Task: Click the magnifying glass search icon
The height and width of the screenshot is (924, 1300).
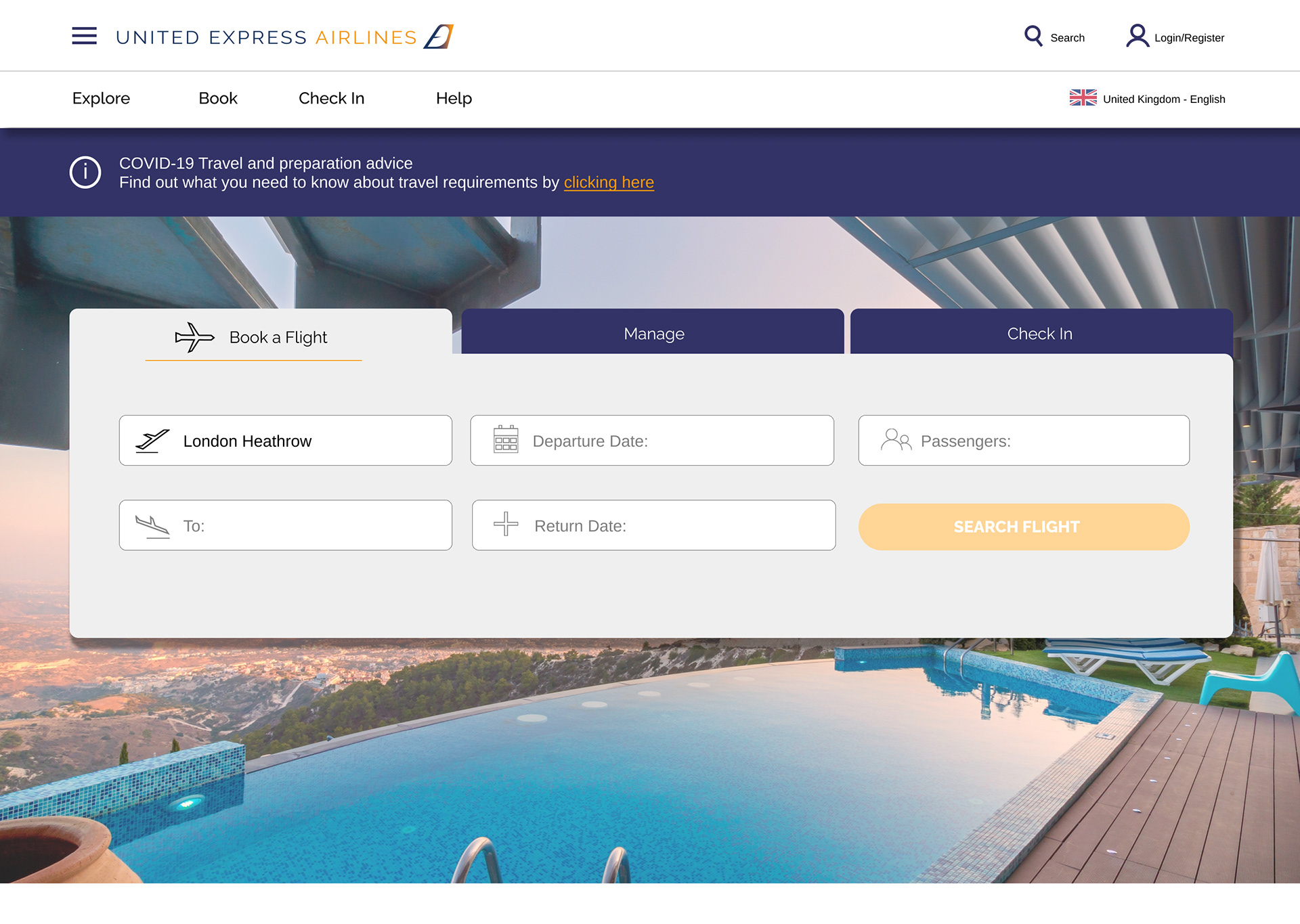Action: [1033, 36]
